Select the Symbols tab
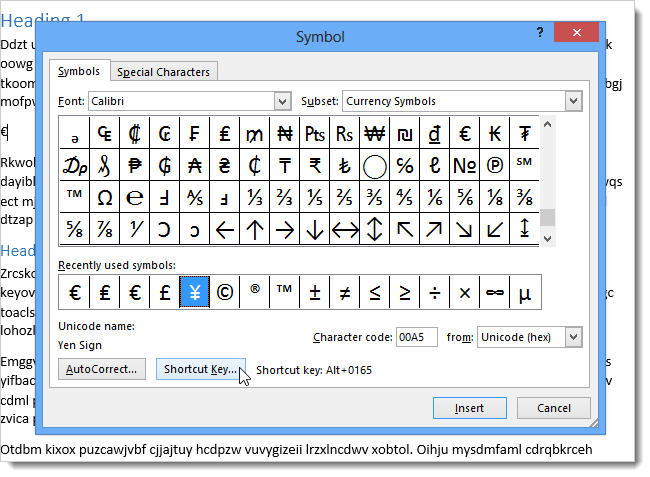This screenshot has width=650, height=477. [79, 71]
